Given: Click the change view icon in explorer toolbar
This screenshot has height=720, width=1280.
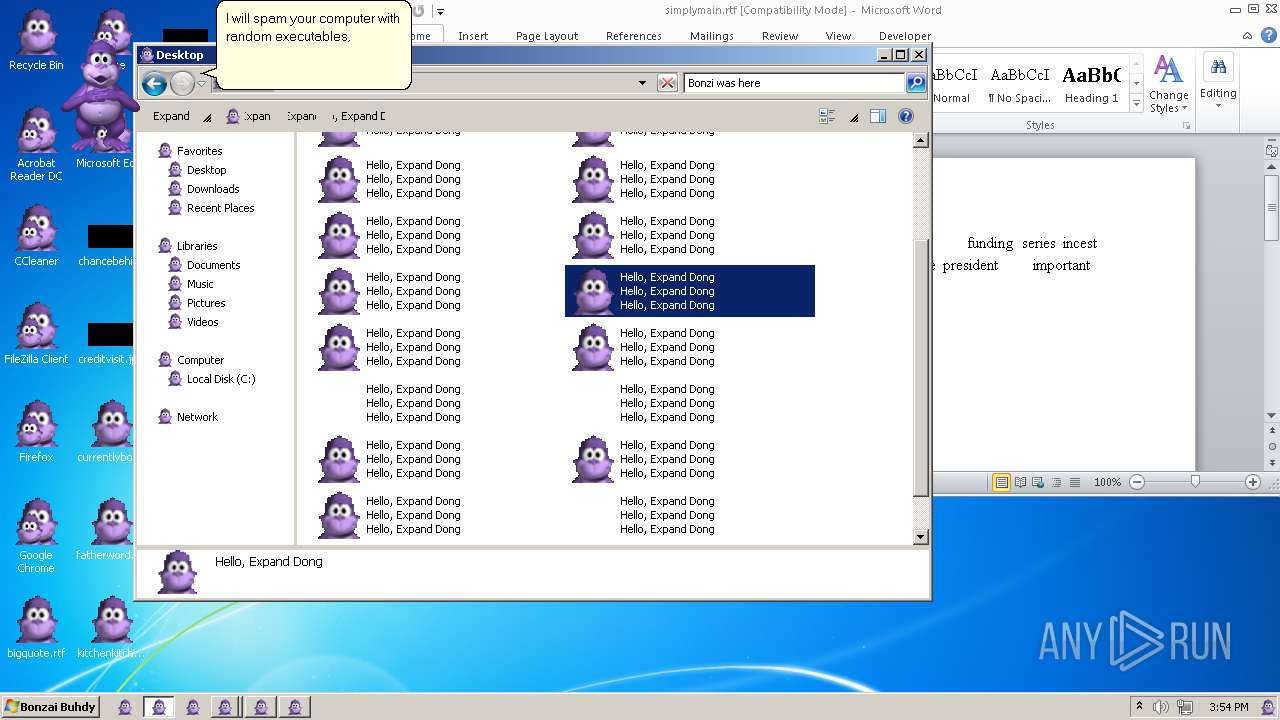Looking at the screenshot, I should [x=827, y=116].
